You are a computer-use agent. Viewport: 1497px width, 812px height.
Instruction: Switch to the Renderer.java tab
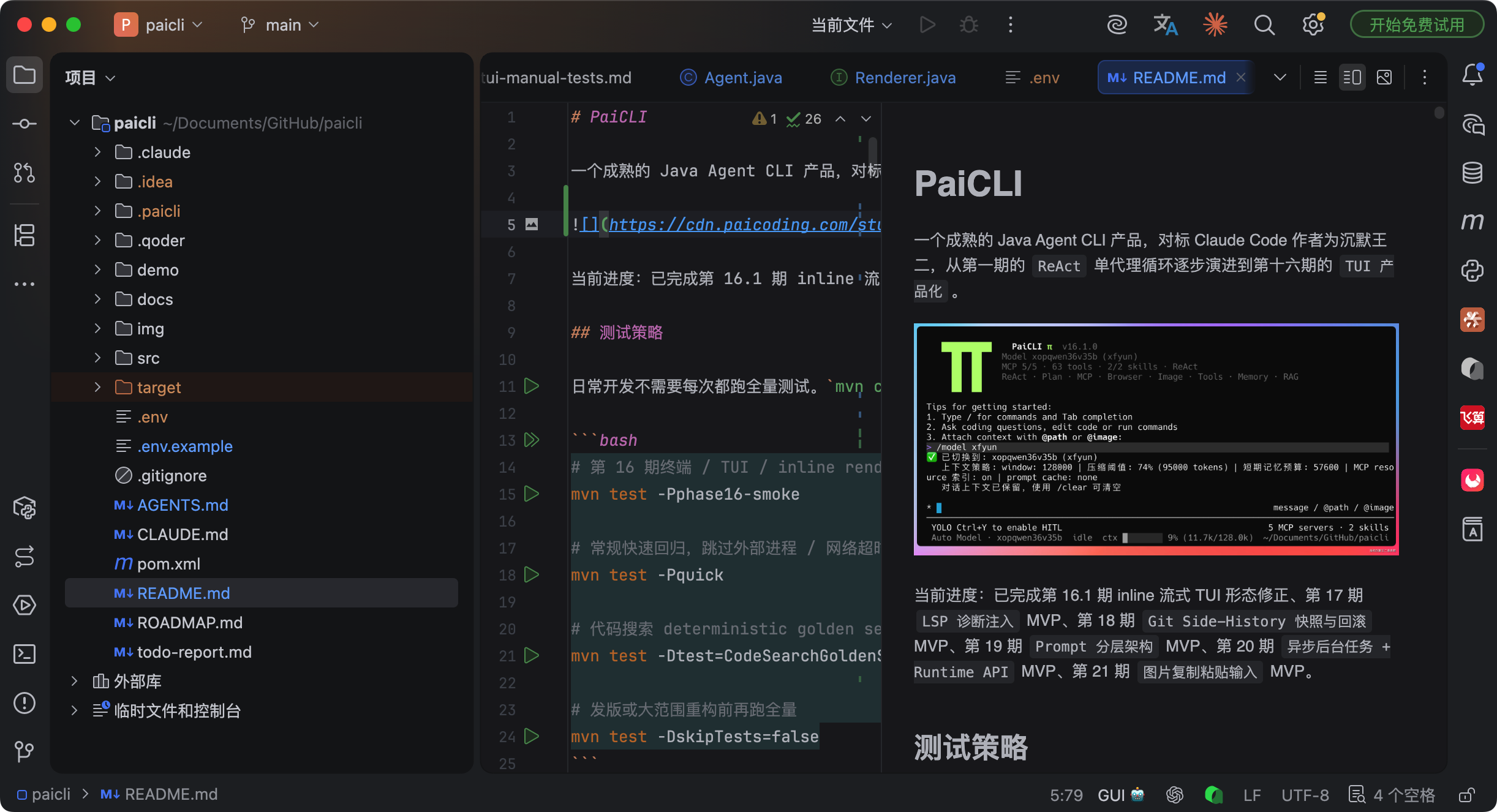(x=893, y=78)
